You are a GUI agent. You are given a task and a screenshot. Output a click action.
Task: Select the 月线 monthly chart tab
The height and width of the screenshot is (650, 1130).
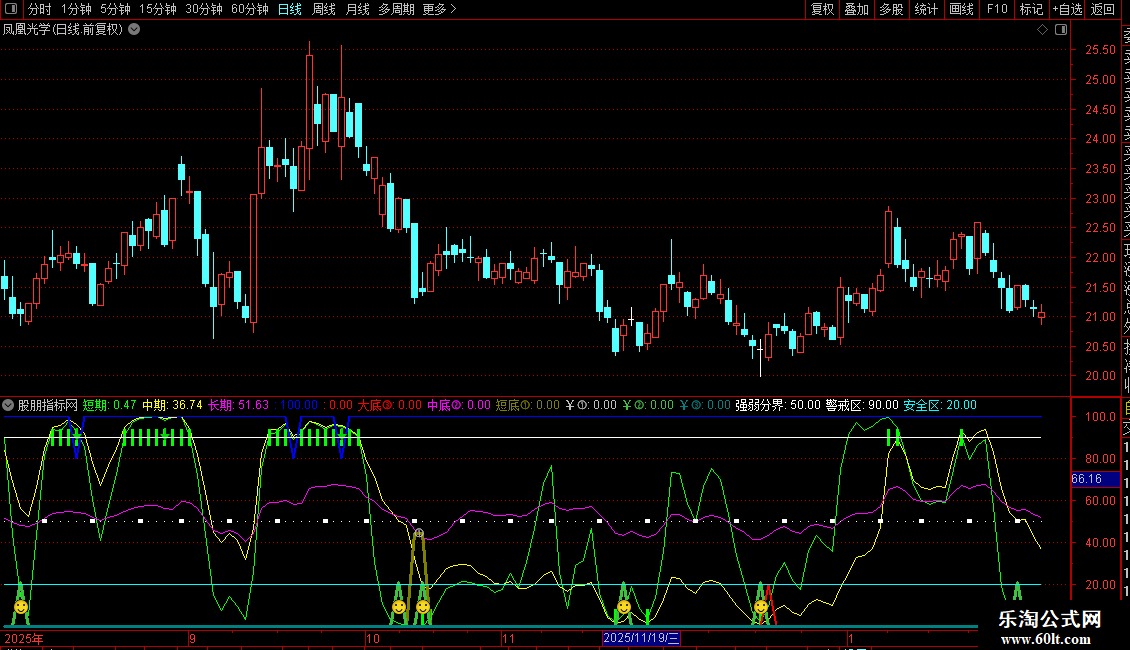(357, 10)
